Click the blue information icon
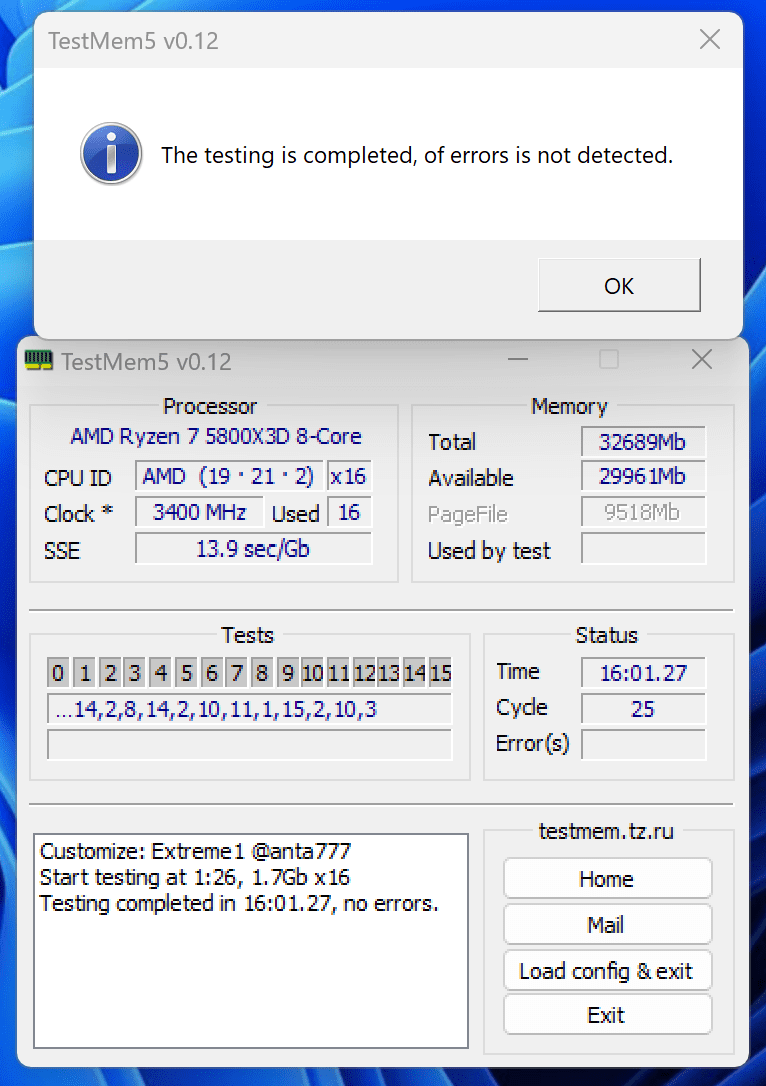Screen dimensions: 766x1086 (111, 154)
